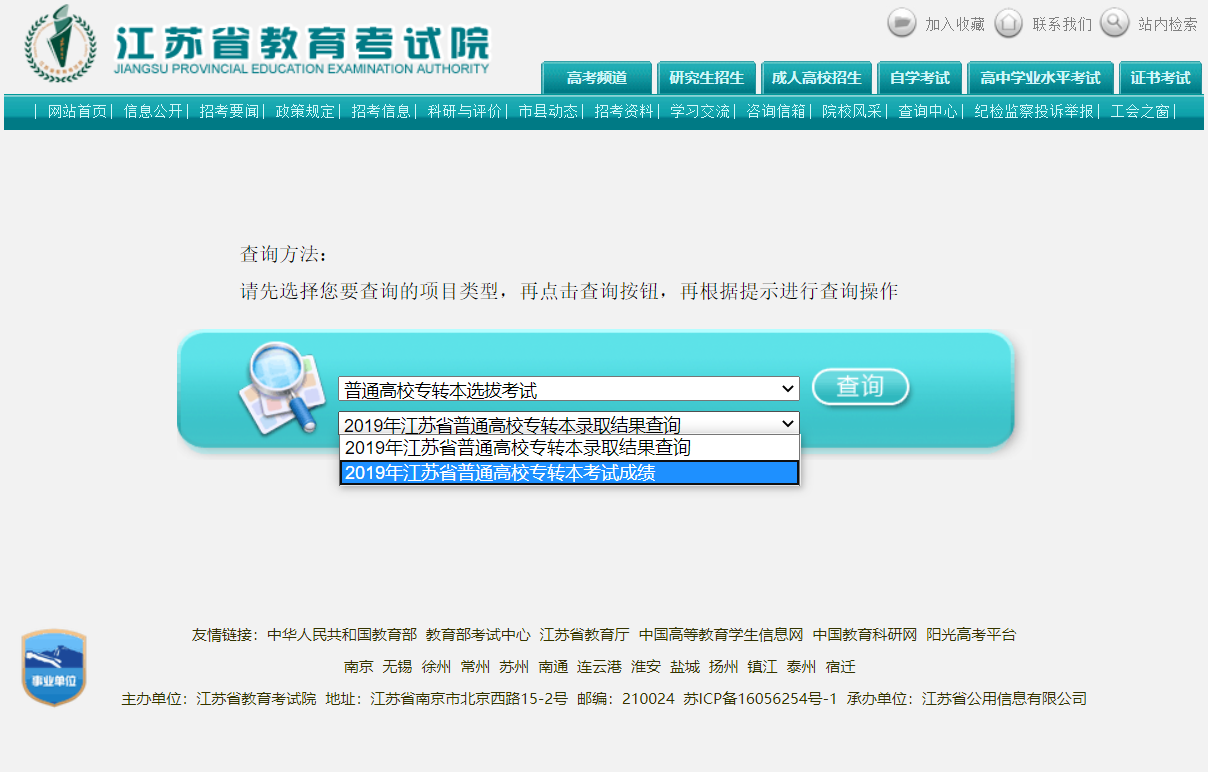Click the 联系我们 house icon
The height and width of the screenshot is (772, 1208).
[1009, 22]
